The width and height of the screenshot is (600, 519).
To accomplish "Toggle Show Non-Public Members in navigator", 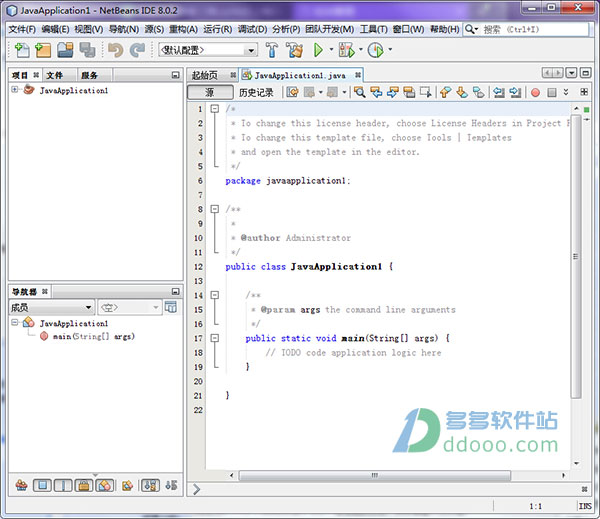I will click(x=84, y=485).
